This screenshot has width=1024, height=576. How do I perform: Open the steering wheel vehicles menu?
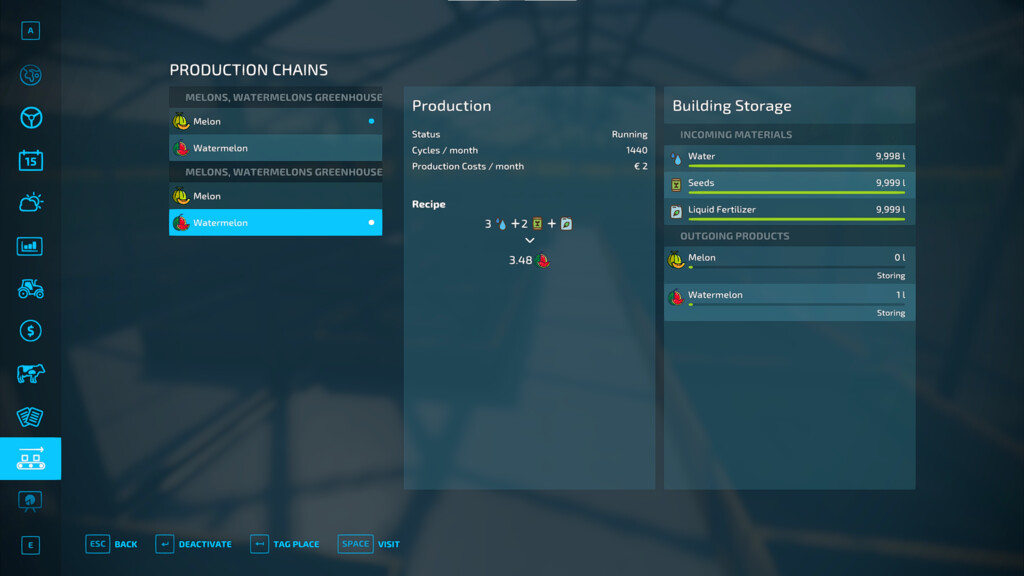coord(31,118)
